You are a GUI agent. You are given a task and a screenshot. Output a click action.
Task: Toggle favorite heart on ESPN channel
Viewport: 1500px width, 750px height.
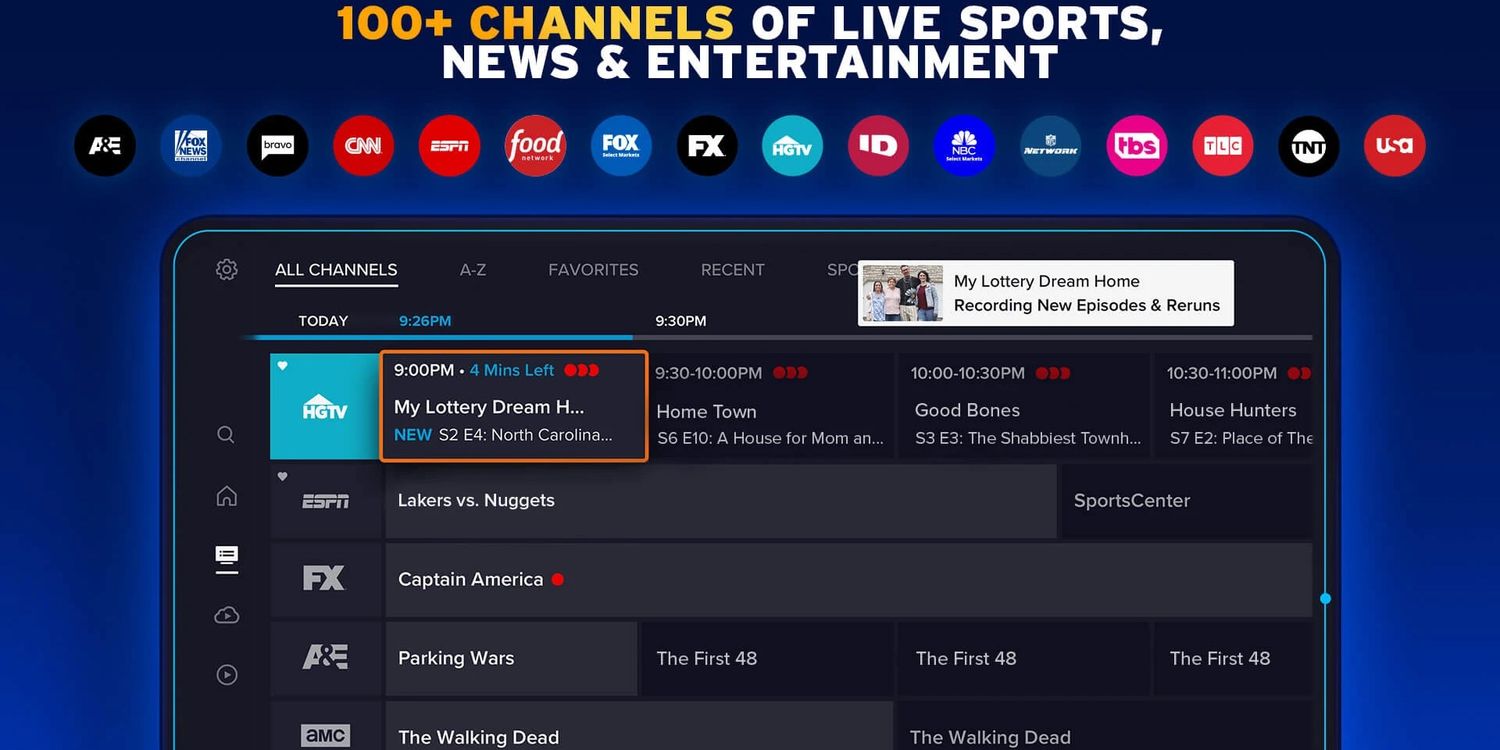(x=283, y=476)
